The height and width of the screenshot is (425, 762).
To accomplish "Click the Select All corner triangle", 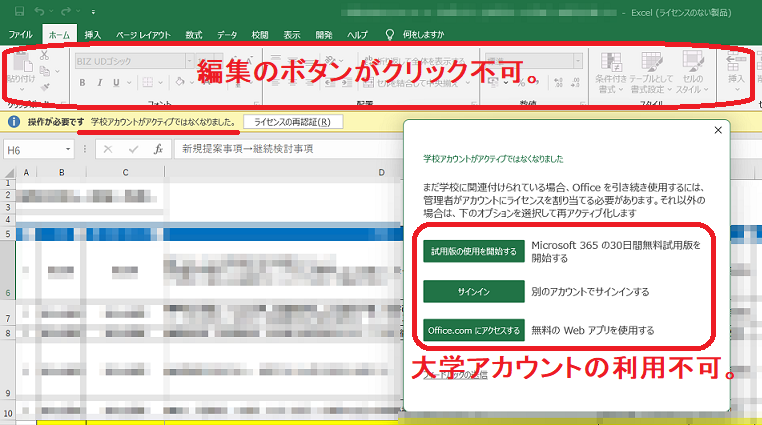I will click(x=9, y=172).
